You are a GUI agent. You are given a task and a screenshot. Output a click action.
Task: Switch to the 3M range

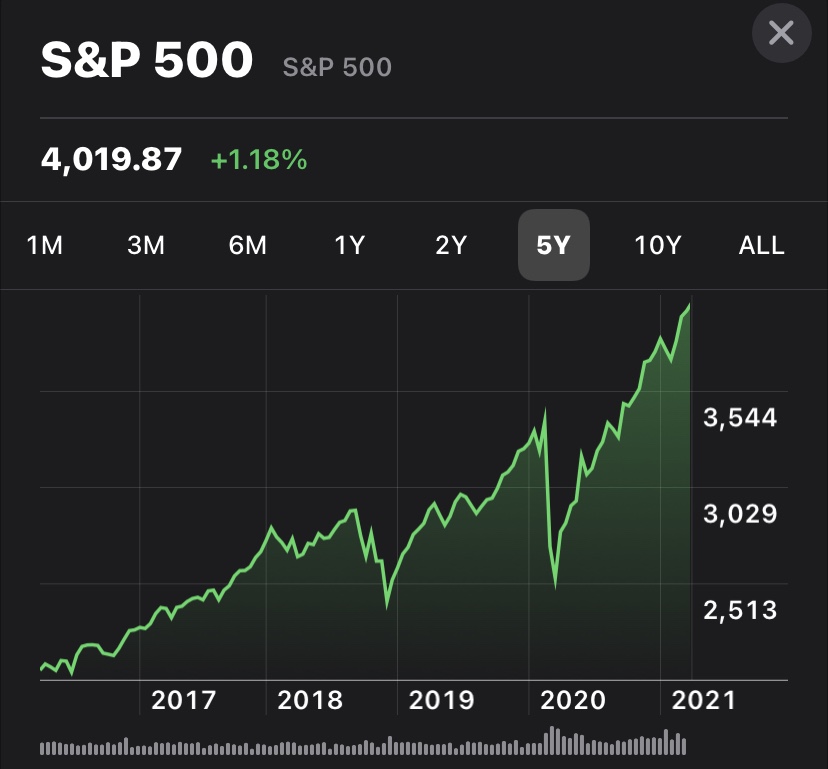(146, 246)
